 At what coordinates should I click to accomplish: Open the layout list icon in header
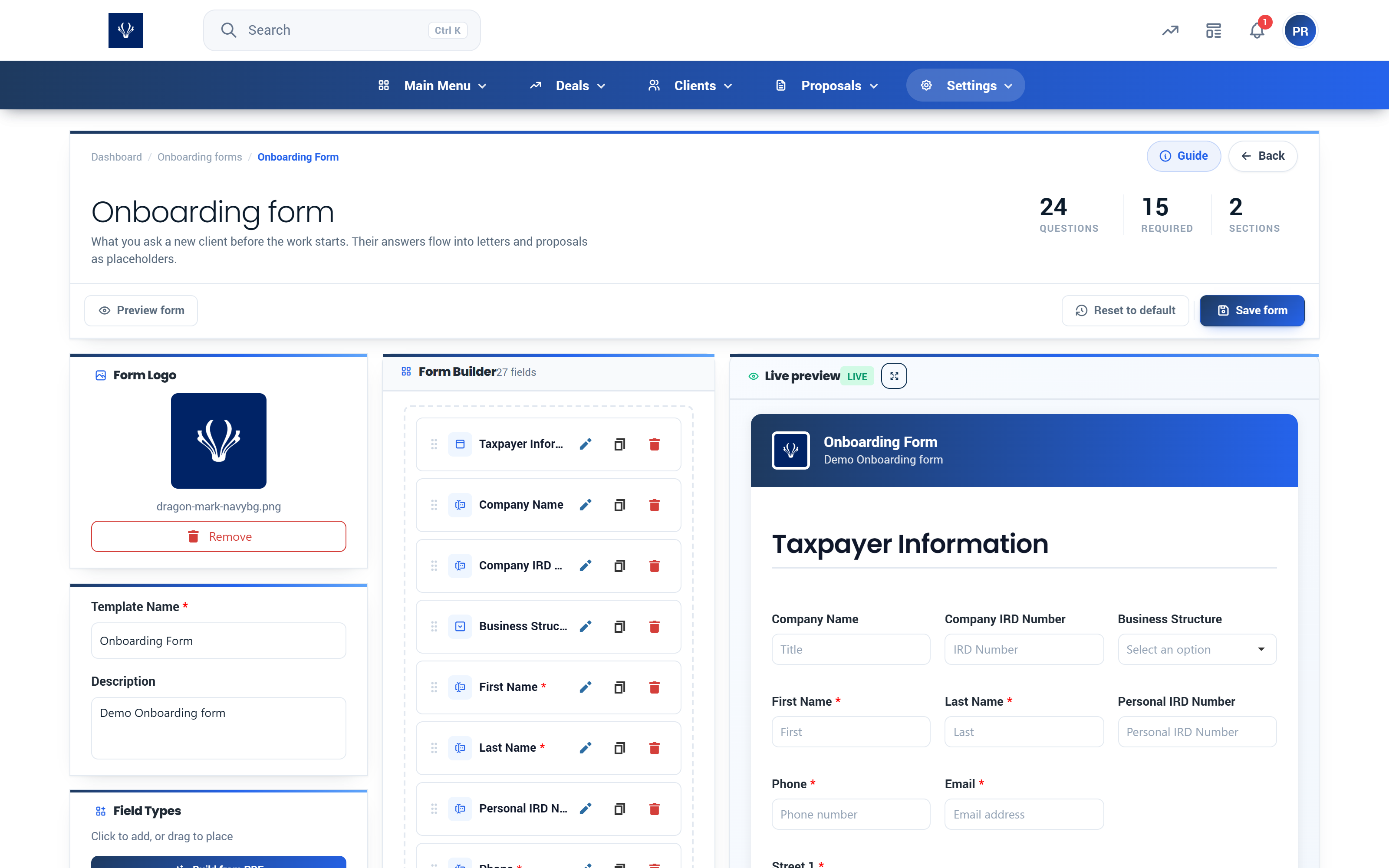click(x=1213, y=30)
